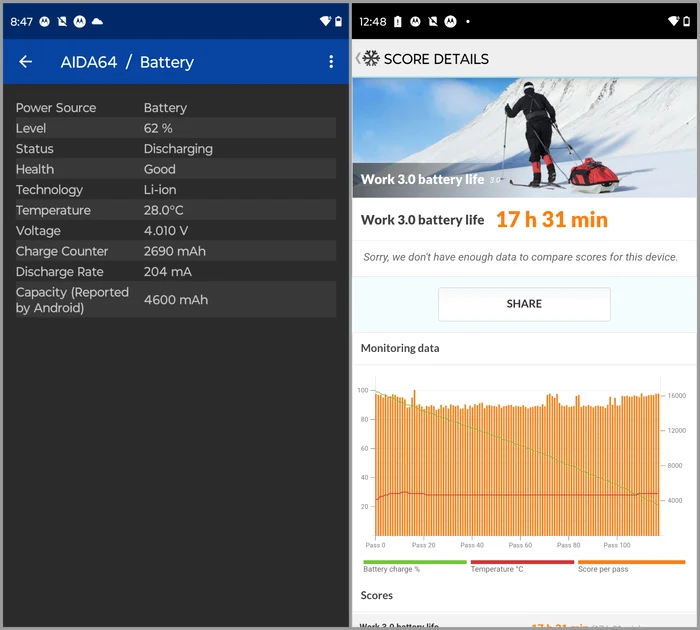700x630 pixels.
Task: Select the Status Discharging row
Action: [176, 149]
